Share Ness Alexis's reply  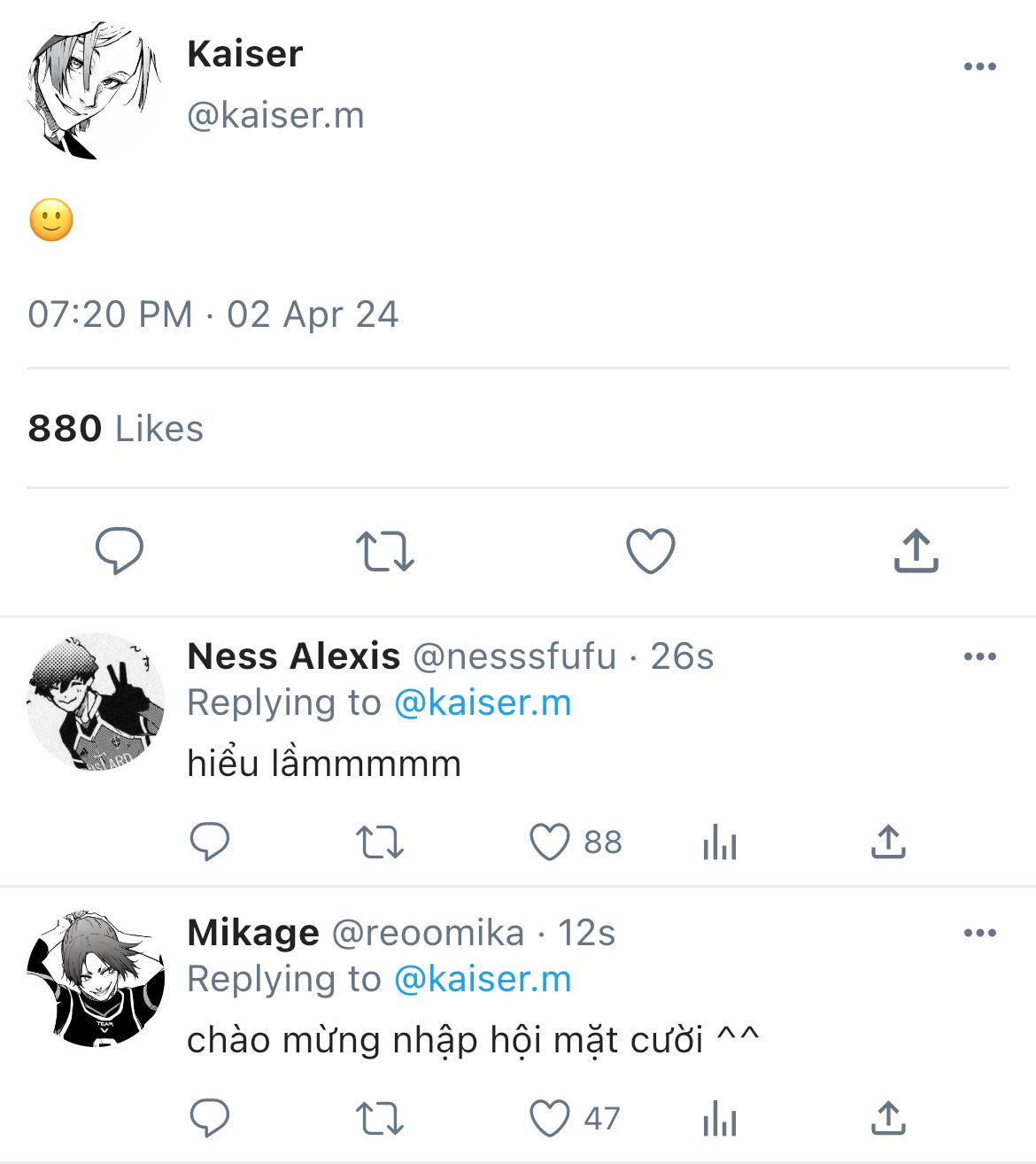[x=888, y=842]
